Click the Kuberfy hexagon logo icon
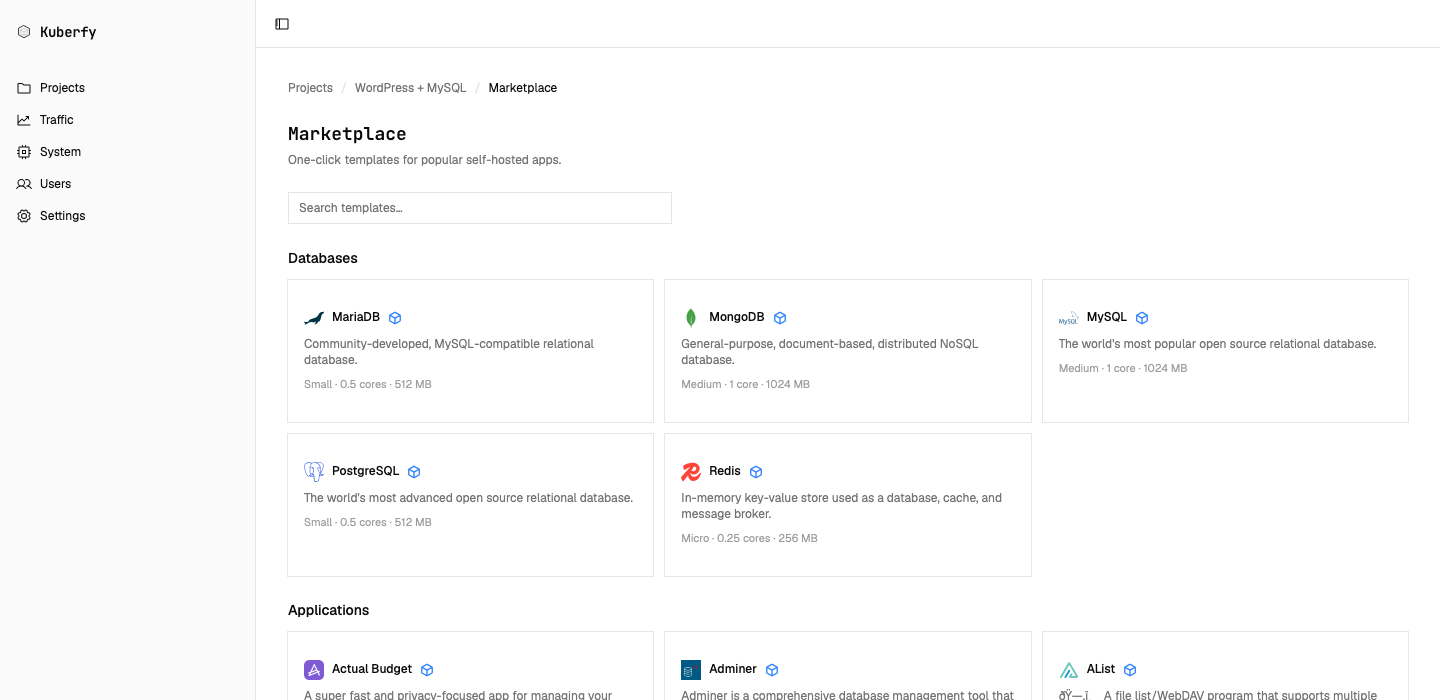 click(24, 32)
